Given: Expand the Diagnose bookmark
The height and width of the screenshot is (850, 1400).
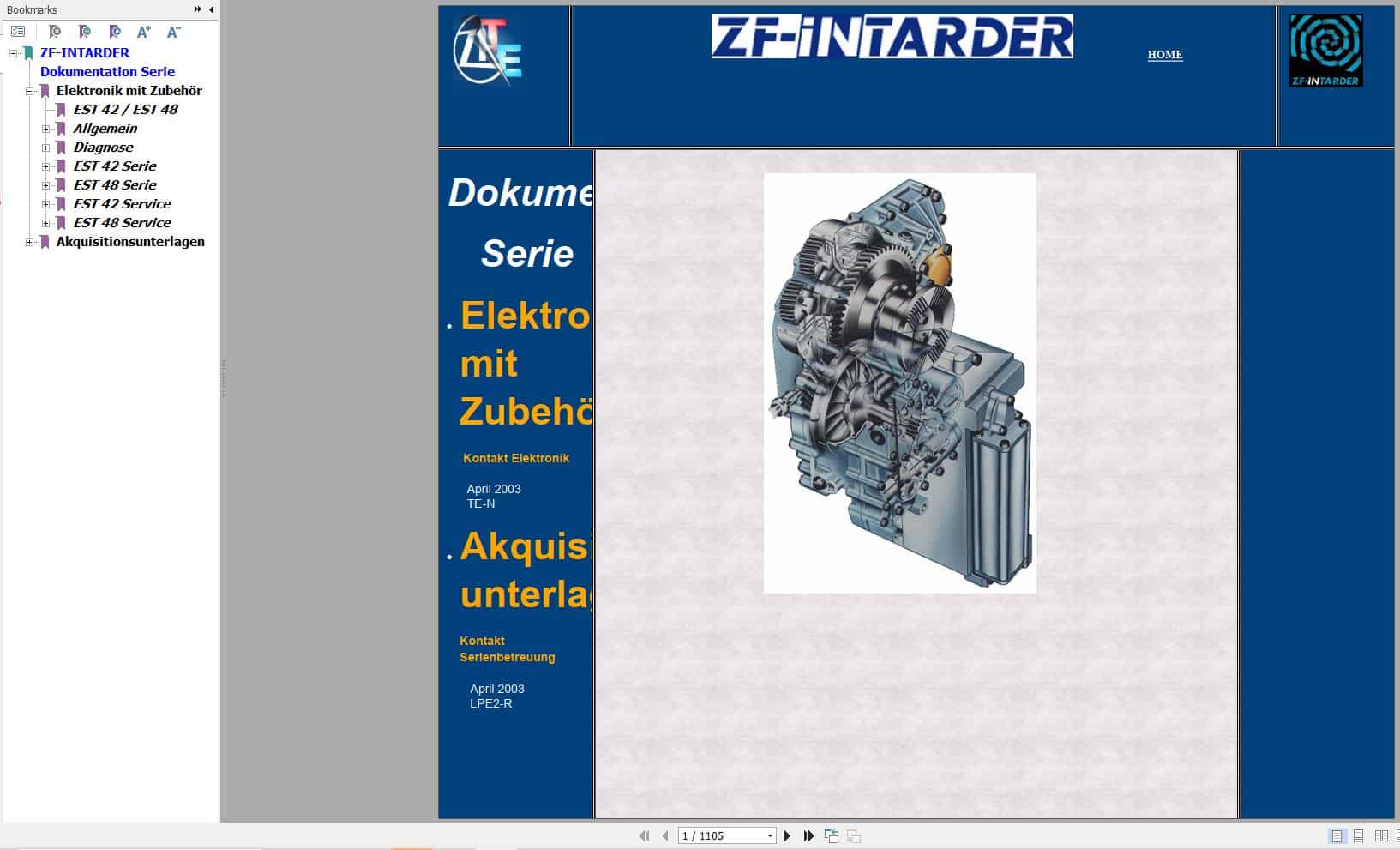Looking at the screenshot, I should [x=46, y=148].
